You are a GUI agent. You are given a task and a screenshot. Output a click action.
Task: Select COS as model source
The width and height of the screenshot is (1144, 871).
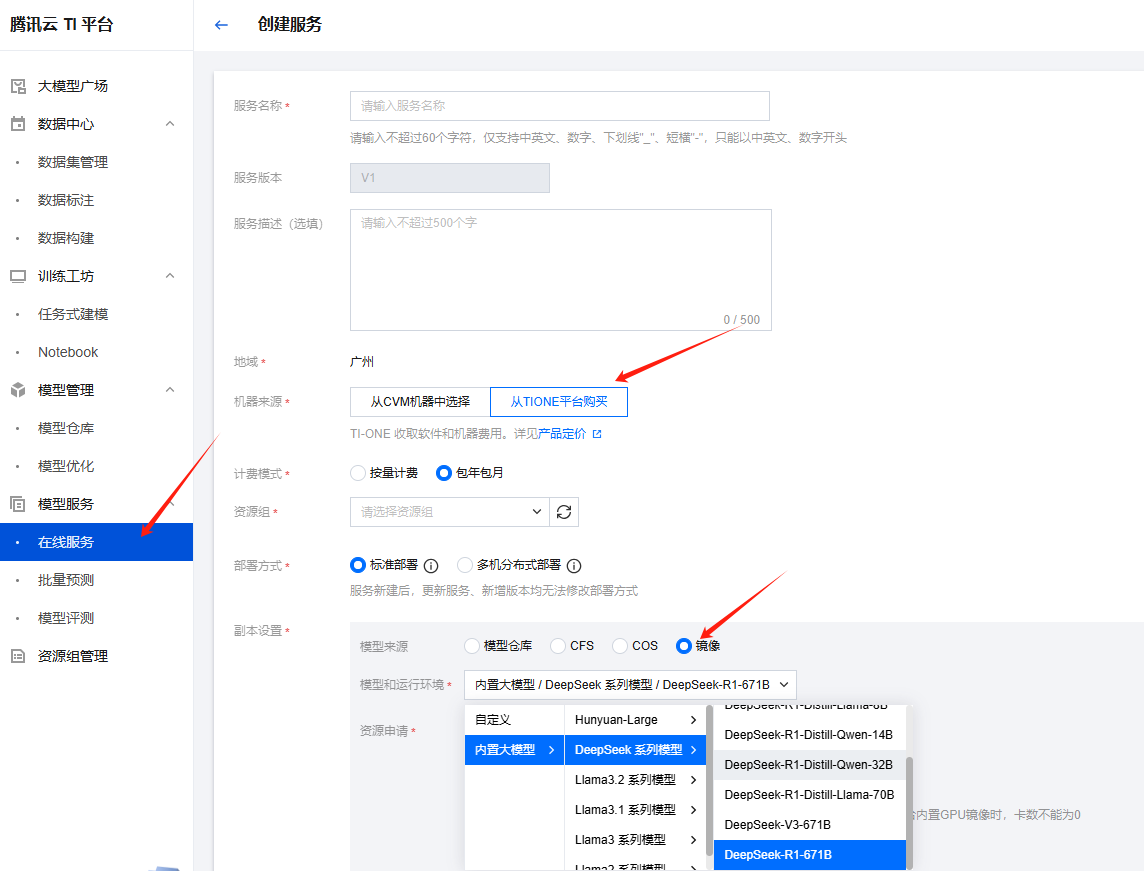tap(620, 646)
